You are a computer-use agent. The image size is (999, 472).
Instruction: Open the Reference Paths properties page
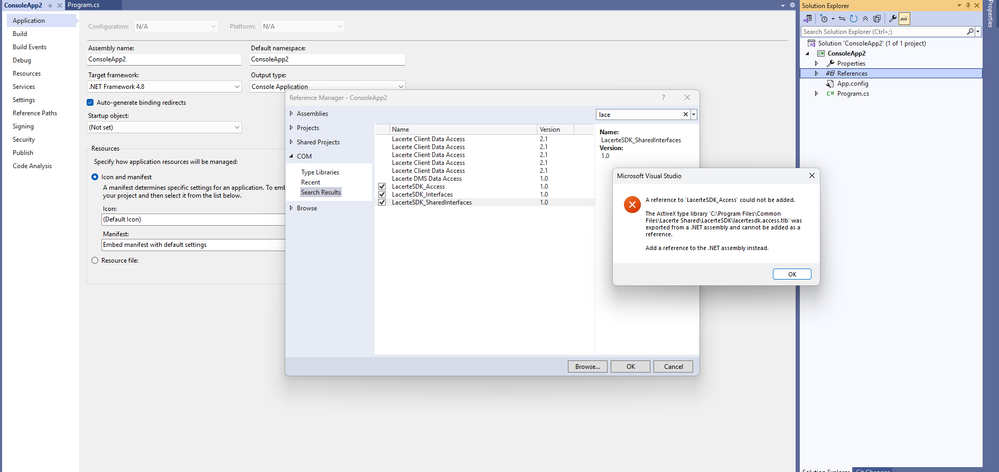[x=34, y=113]
